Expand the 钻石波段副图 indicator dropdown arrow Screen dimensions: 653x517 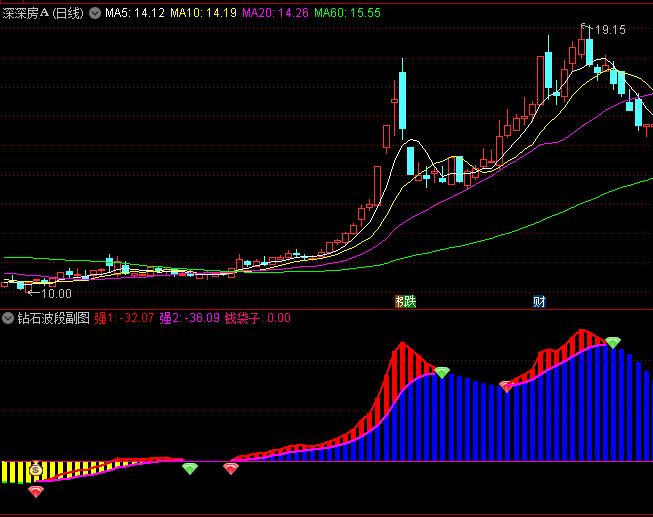pos(8,318)
